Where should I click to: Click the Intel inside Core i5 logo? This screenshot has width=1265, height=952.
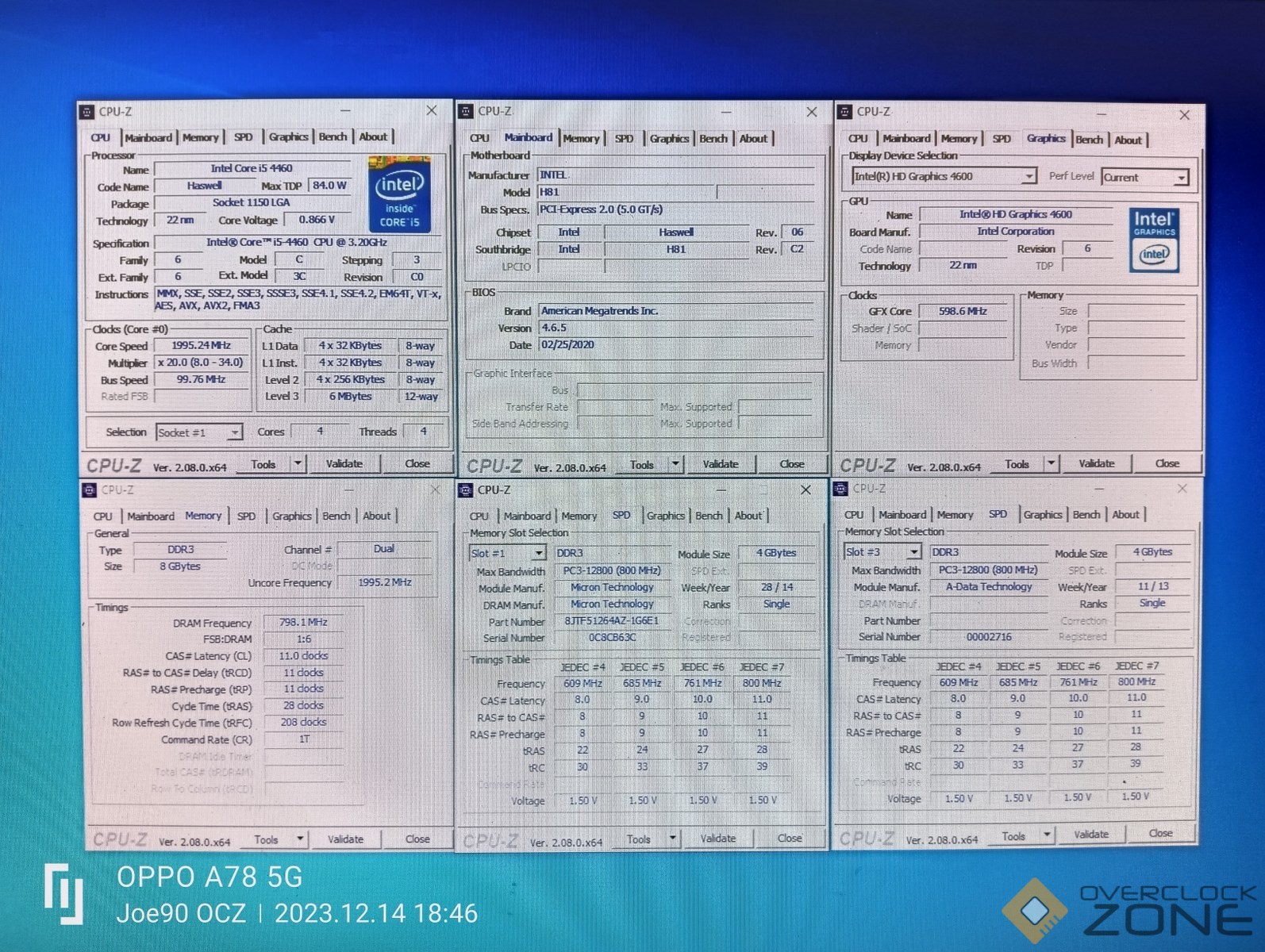(399, 194)
